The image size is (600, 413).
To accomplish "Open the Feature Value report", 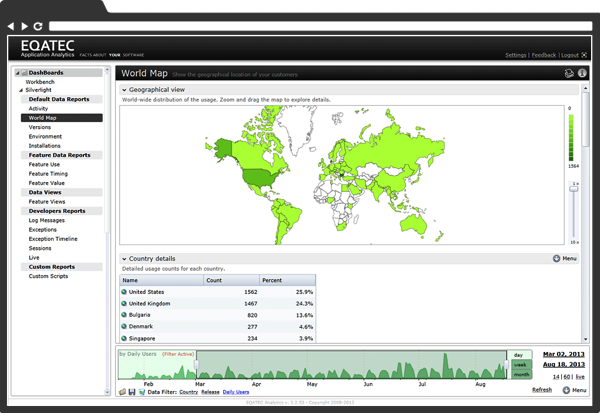I will click(47, 183).
